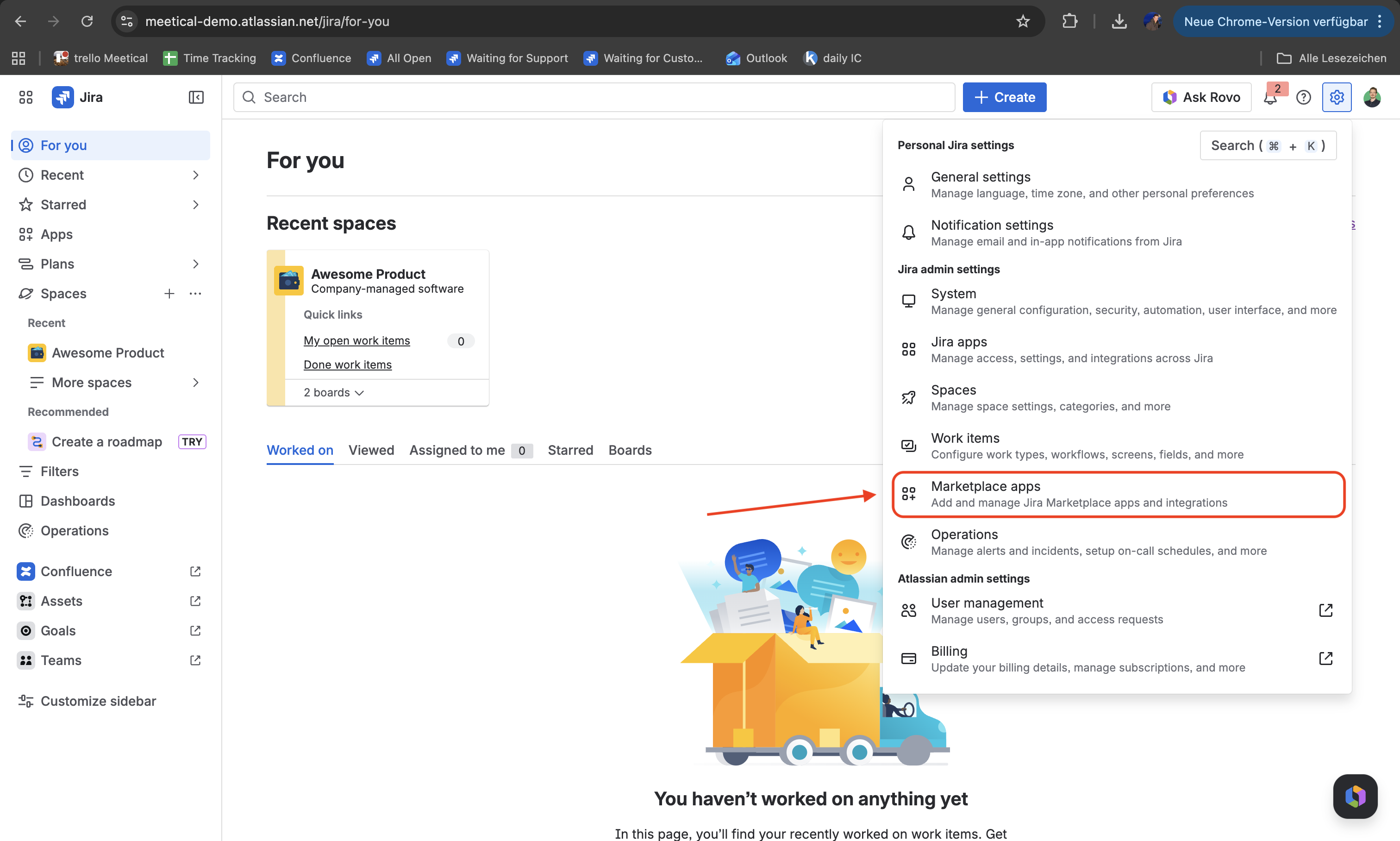Click the Awesome Product space card icon

point(289,281)
